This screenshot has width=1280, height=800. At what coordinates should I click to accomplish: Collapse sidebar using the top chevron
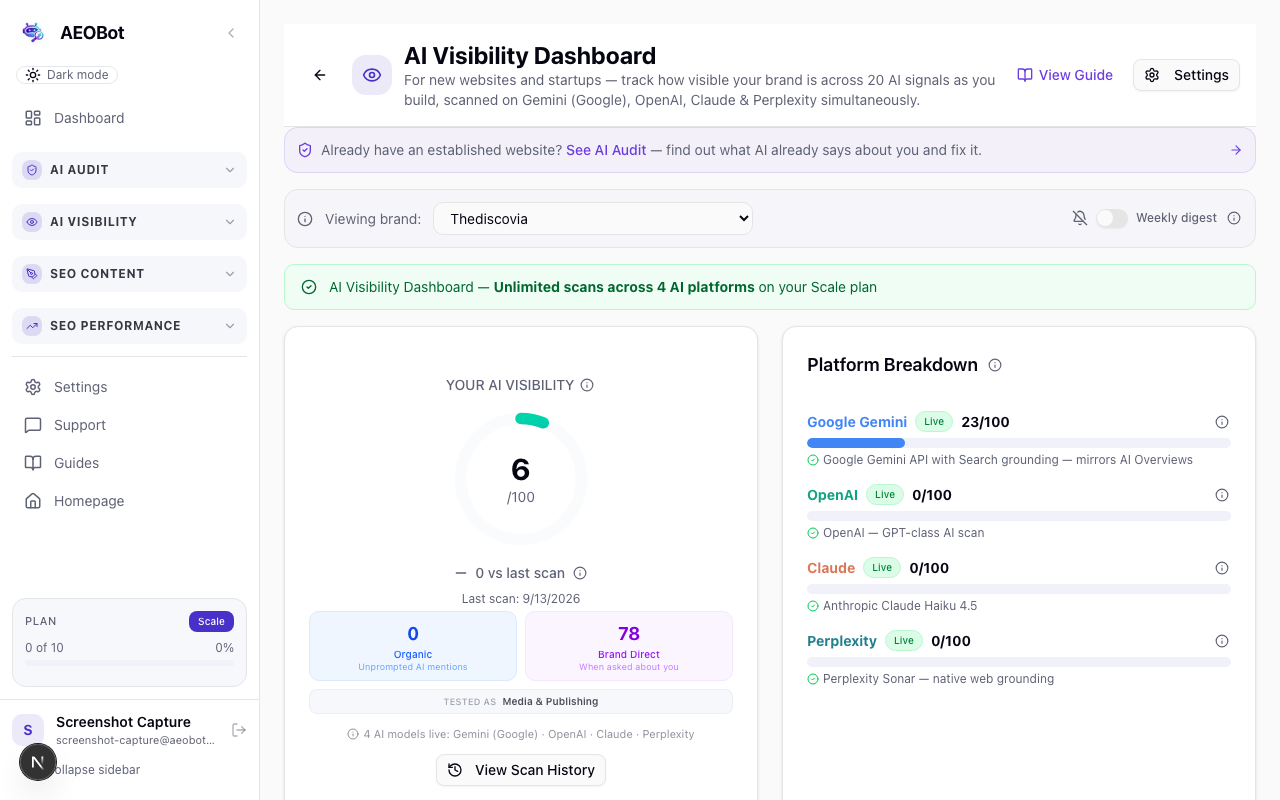click(231, 33)
